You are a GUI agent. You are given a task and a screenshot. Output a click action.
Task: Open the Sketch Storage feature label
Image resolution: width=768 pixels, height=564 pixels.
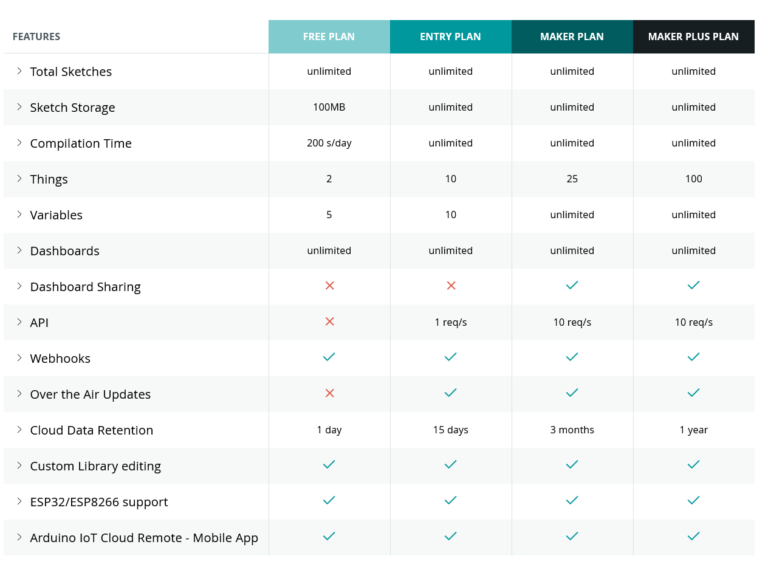pyautogui.click(x=72, y=108)
